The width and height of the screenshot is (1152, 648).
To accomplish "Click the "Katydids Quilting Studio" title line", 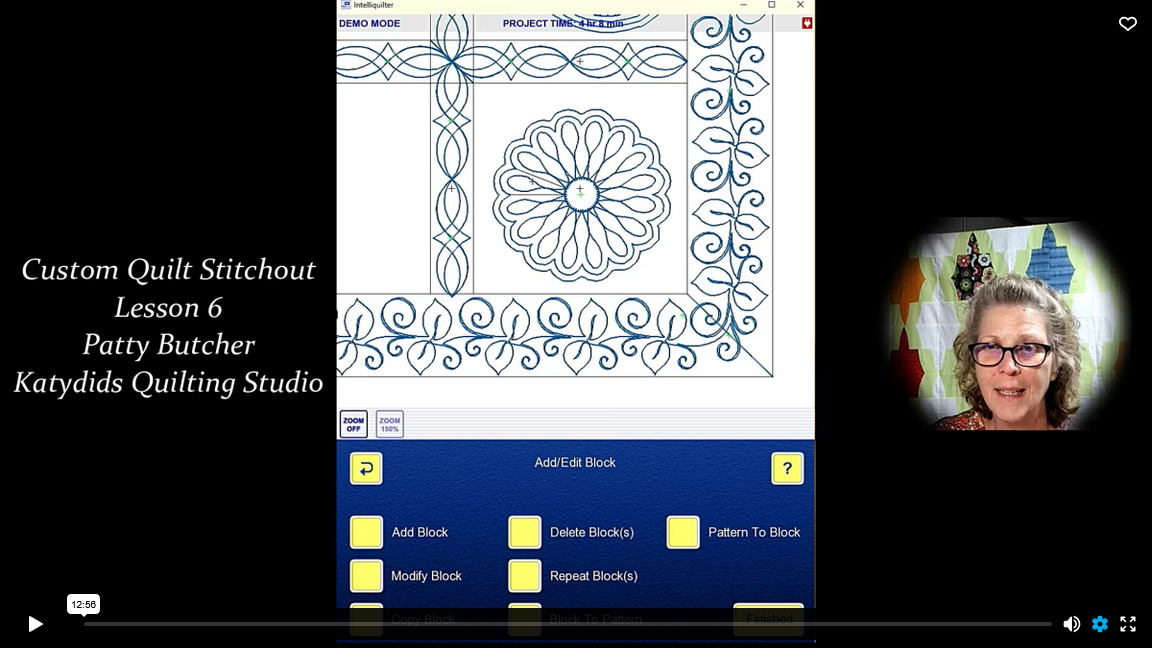I will (168, 382).
